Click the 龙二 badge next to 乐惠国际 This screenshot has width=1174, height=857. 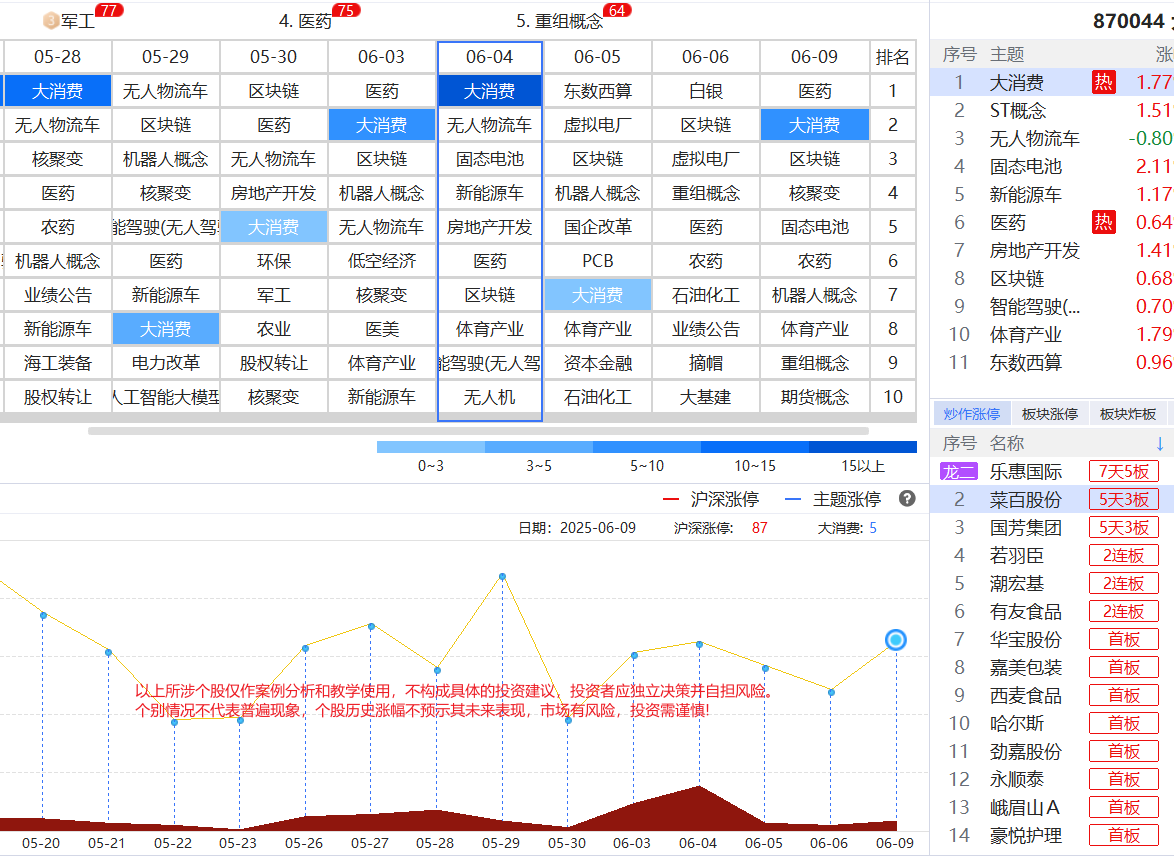[959, 472]
